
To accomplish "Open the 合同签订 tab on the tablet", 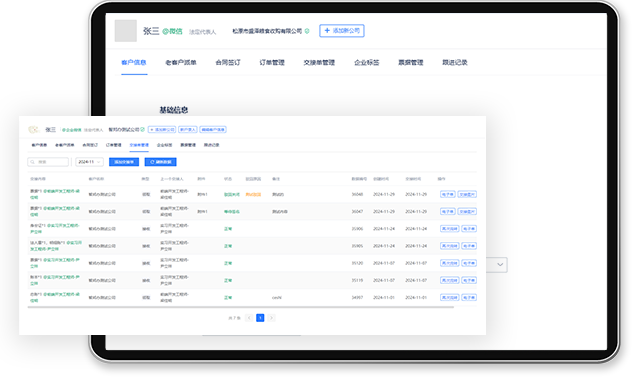I will tap(228, 62).
